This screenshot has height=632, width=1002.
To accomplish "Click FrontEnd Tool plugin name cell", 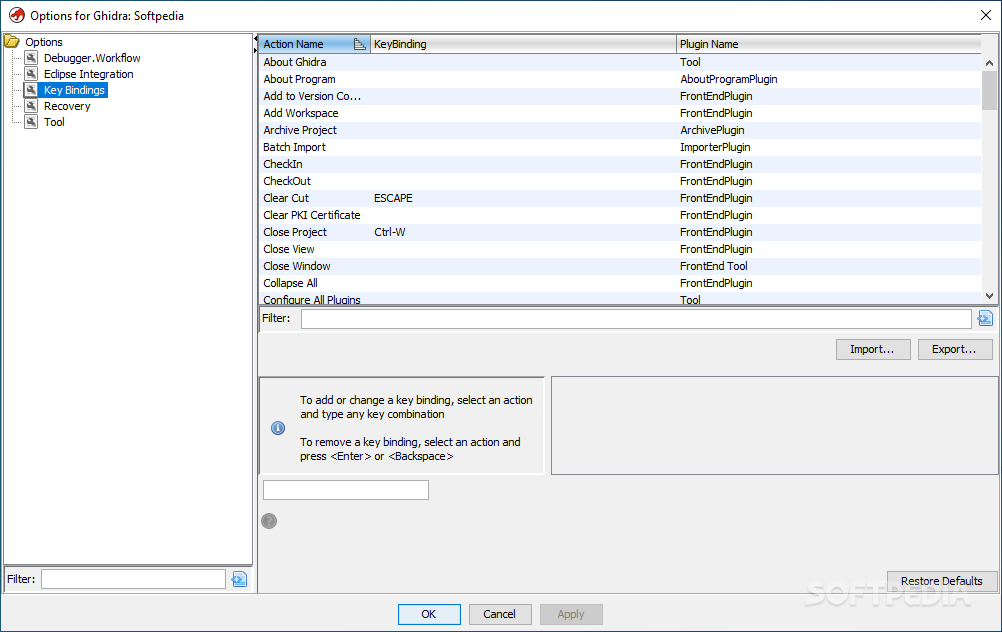I will click(x=828, y=266).
